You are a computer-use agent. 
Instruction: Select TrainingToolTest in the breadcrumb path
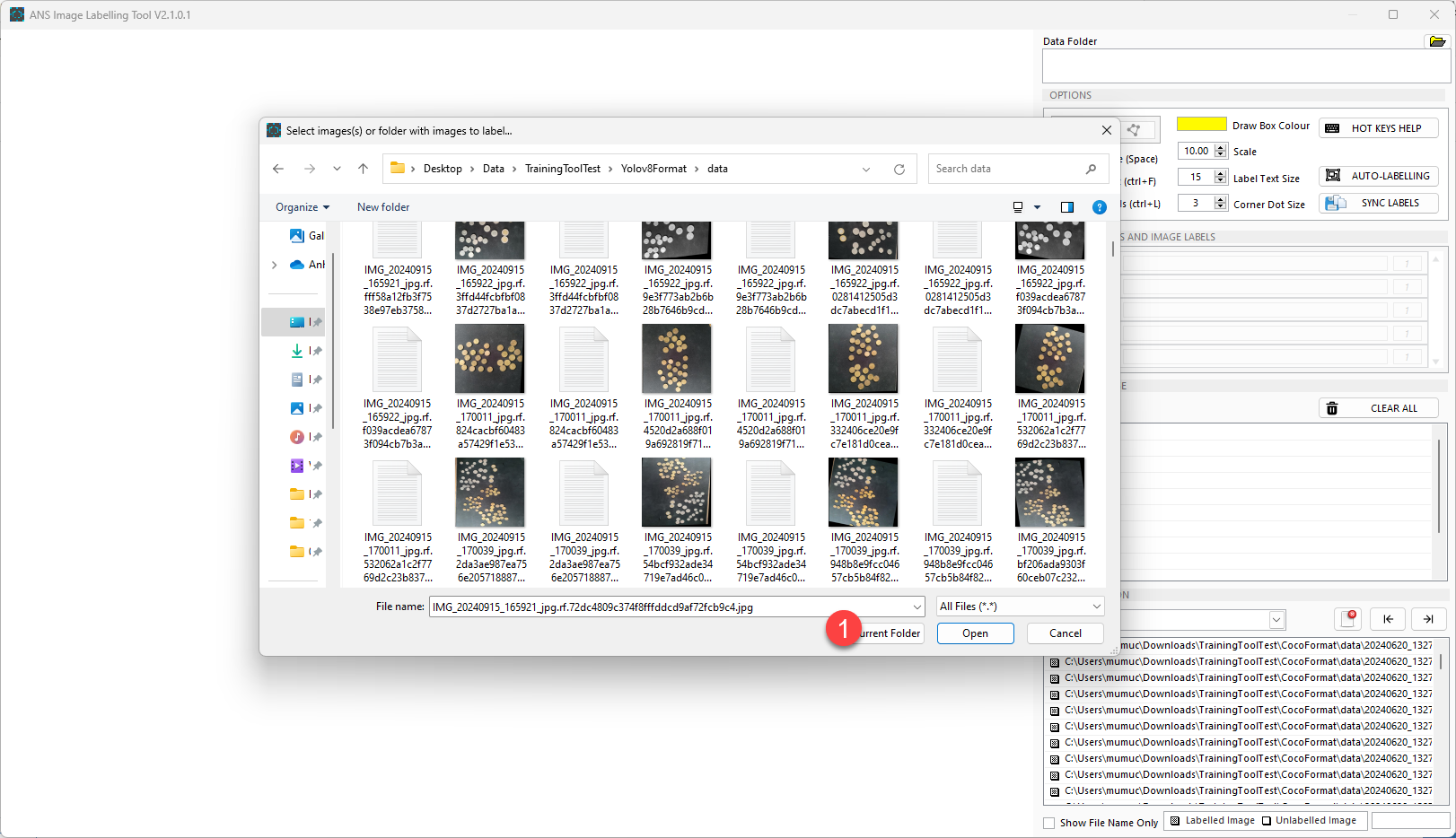coord(562,169)
